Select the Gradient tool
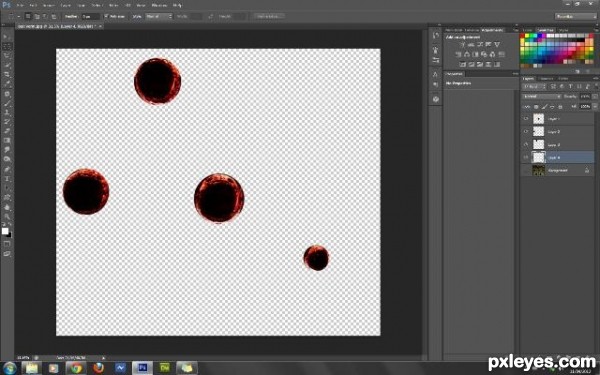Screen dimensions: 600x375 point(7,140)
